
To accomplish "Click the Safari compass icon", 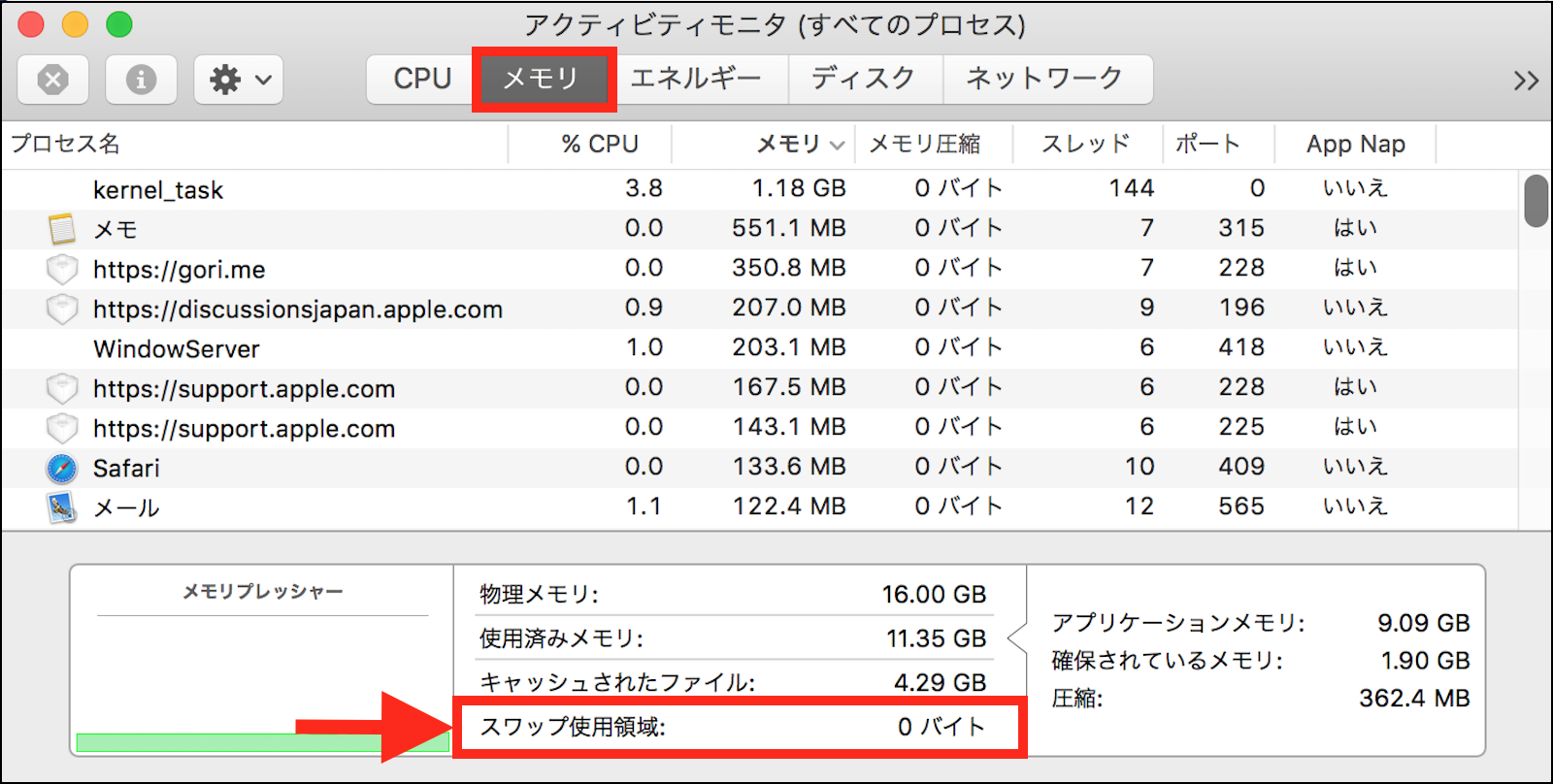I will (62, 469).
